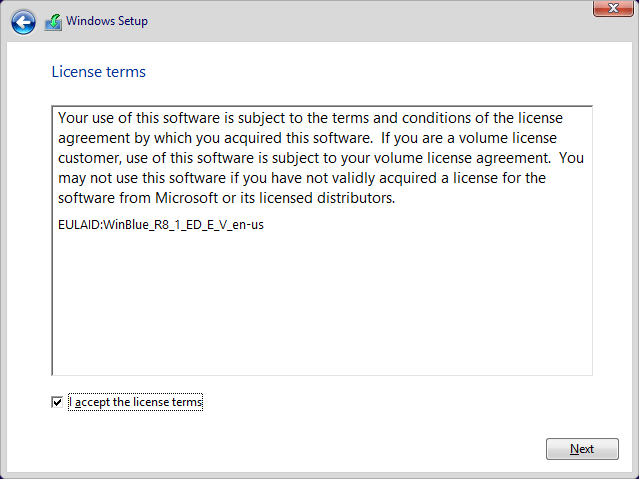Click the "License terms" heading

click(99, 72)
